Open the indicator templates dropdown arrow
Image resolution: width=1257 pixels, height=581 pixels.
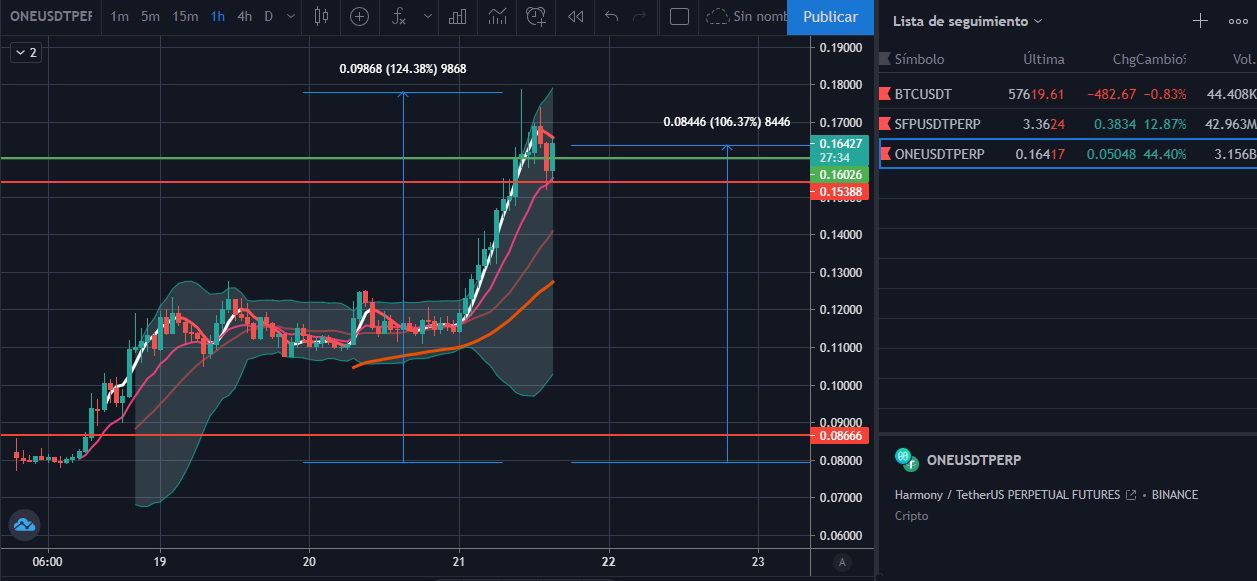pos(428,16)
